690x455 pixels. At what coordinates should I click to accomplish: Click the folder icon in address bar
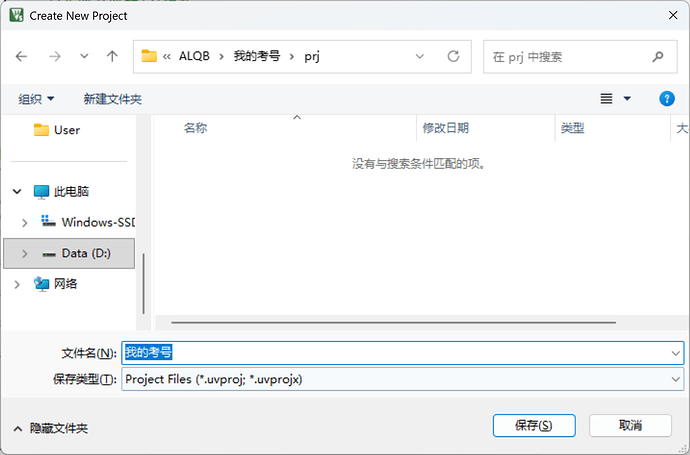(x=149, y=56)
